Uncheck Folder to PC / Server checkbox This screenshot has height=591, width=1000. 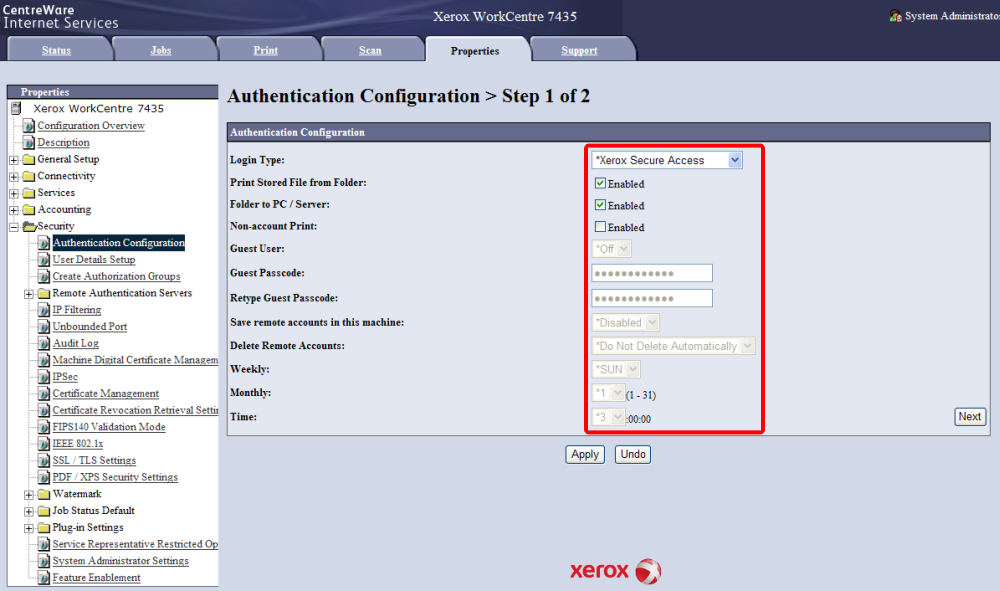click(600, 205)
